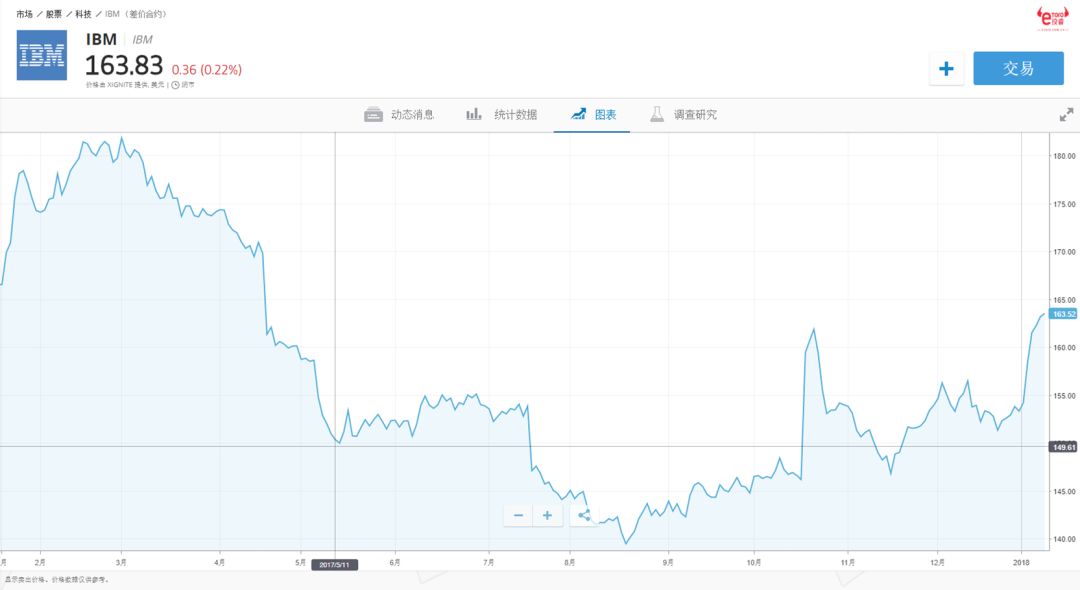Open the 动态消息 feed tab
The width and height of the screenshot is (1080, 590).
point(399,114)
